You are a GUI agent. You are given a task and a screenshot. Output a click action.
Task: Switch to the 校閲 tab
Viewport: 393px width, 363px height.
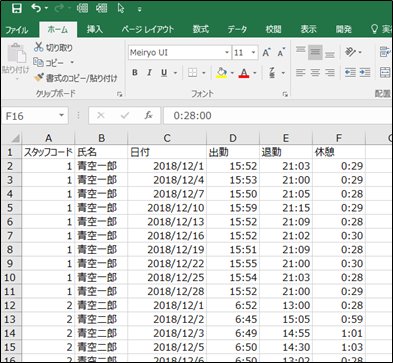pyautogui.click(x=273, y=29)
